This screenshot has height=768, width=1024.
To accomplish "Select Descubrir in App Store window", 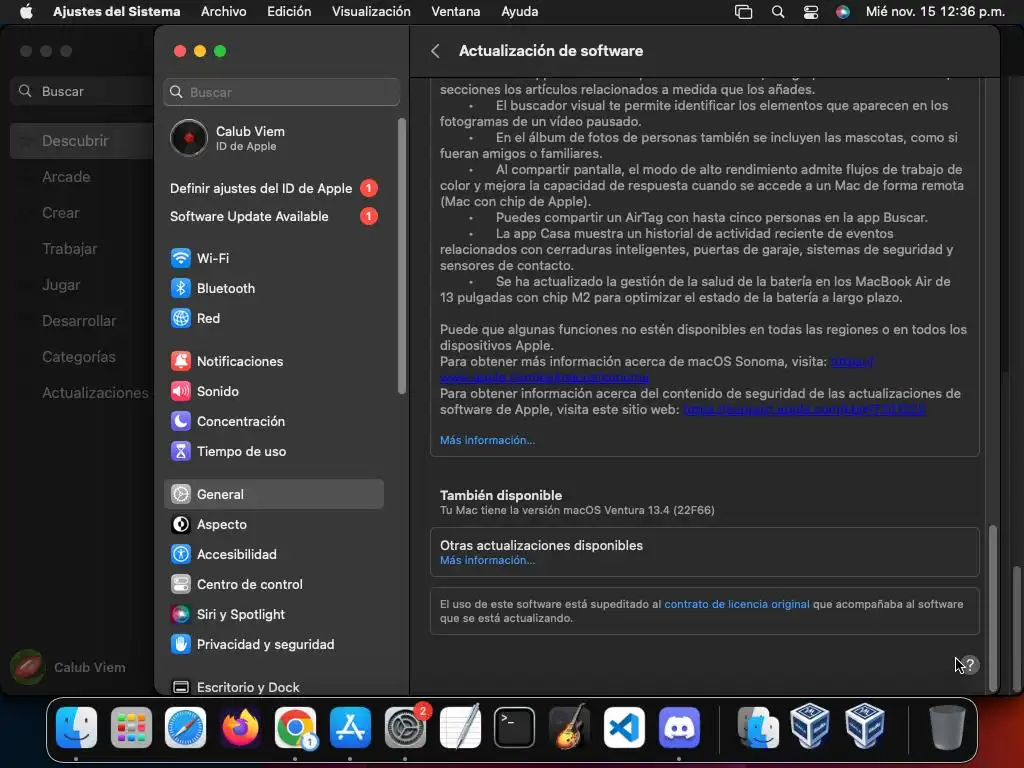I will pyautogui.click(x=82, y=141).
